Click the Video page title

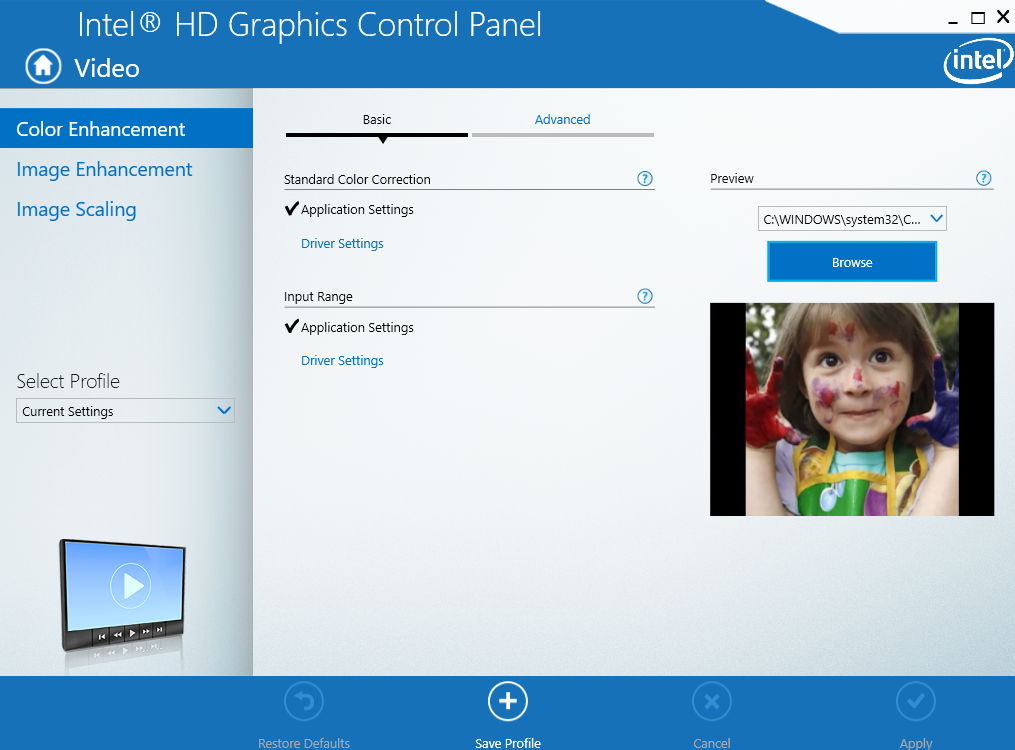click(x=107, y=68)
